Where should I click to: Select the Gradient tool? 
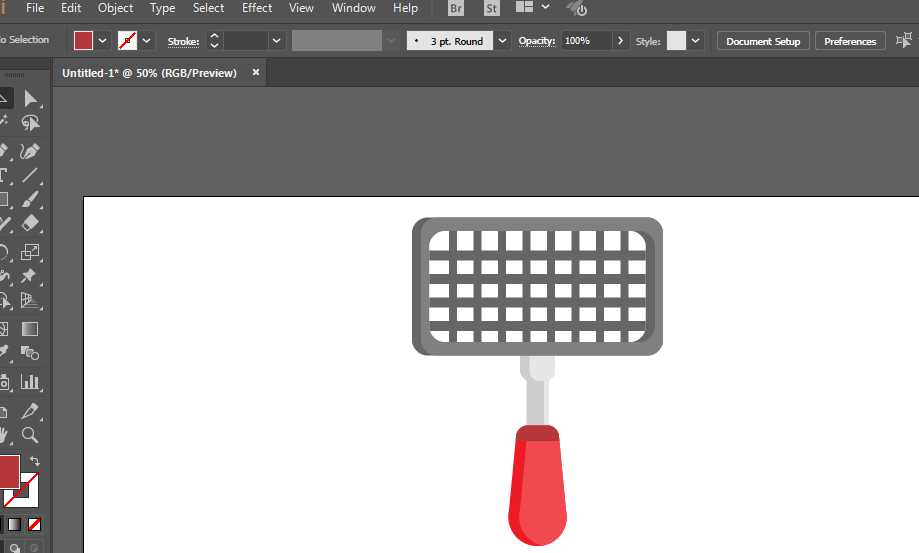30,329
